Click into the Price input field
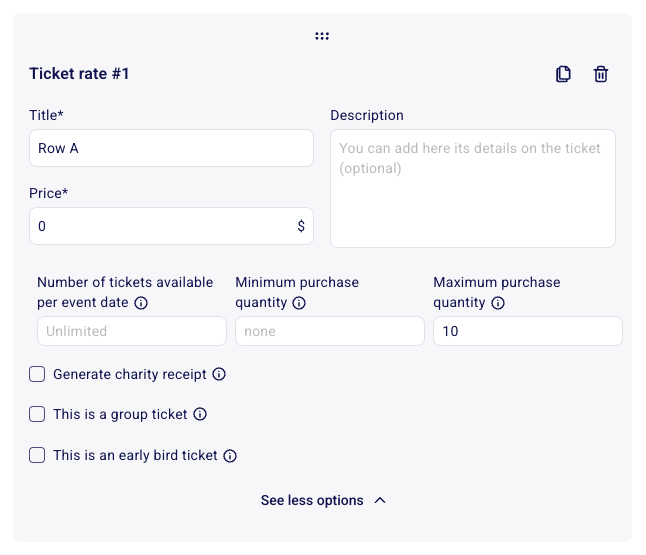 pos(160,226)
